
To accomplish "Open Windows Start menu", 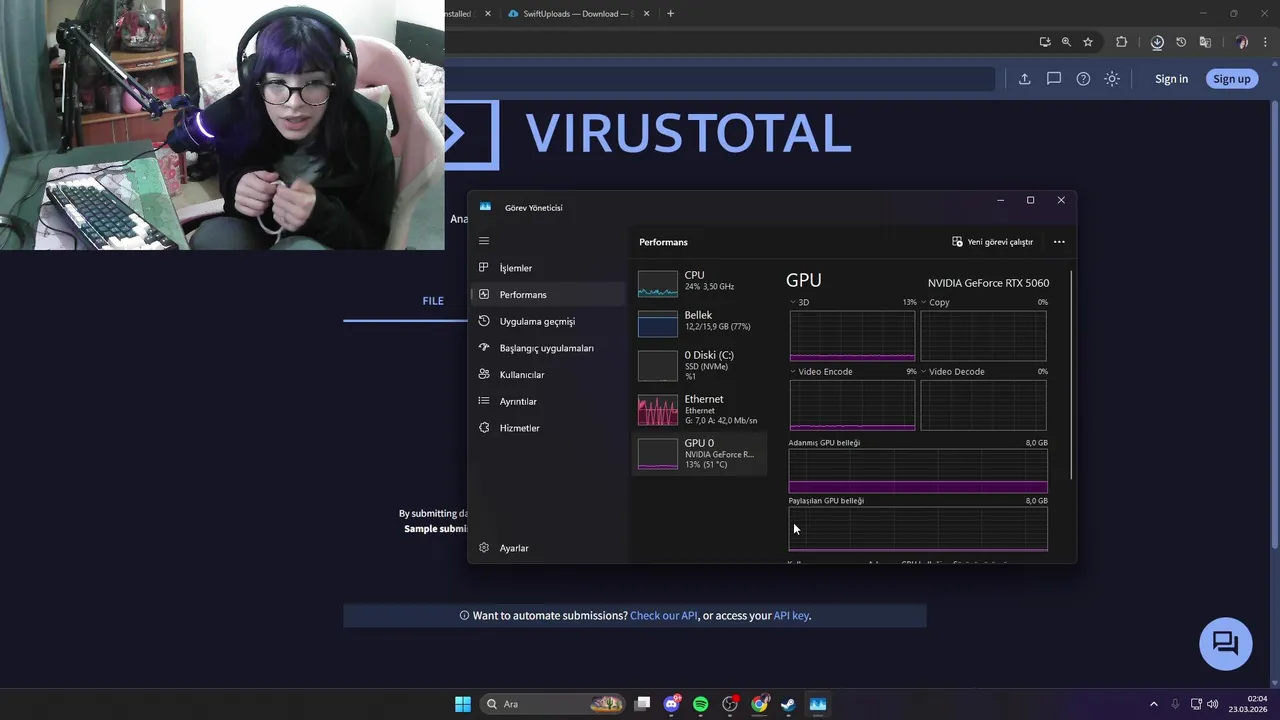I will 463,704.
